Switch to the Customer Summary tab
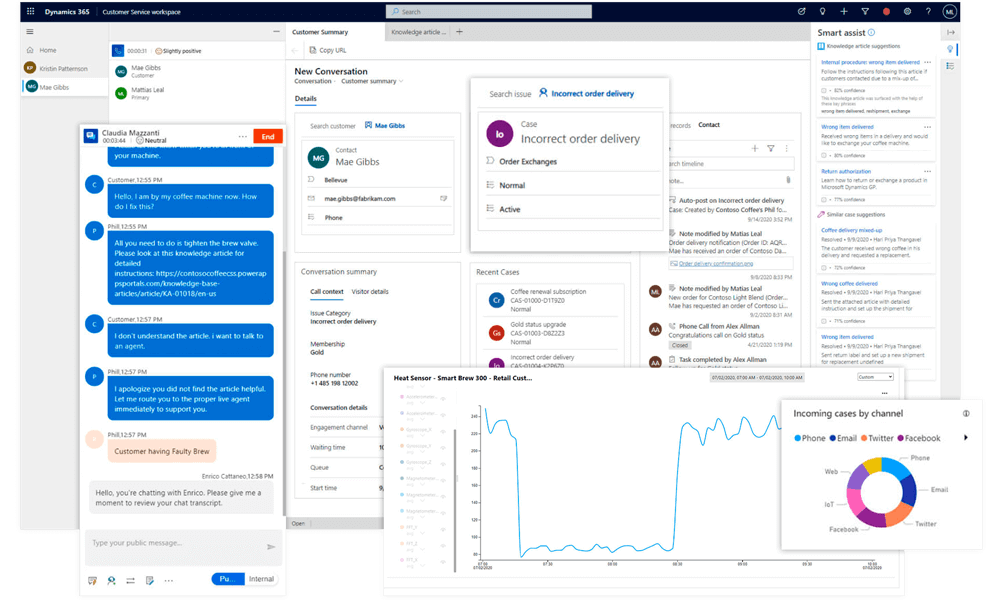The height and width of the screenshot is (600, 1000). pyautogui.click(x=320, y=32)
